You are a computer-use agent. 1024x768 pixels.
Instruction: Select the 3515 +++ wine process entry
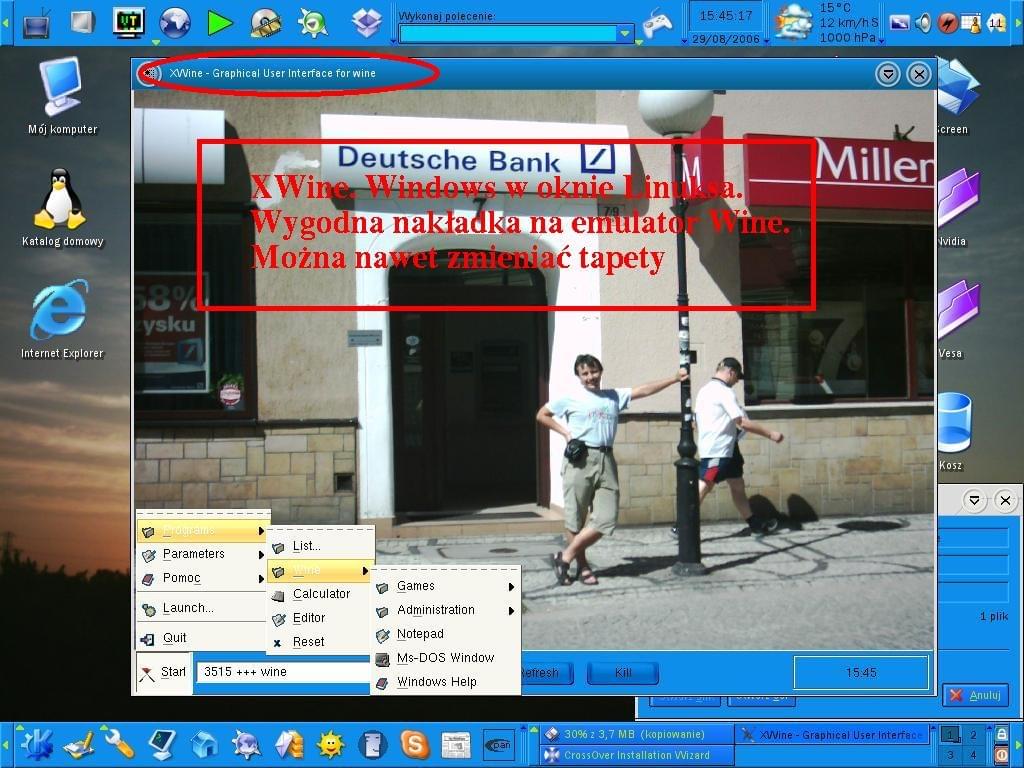283,672
